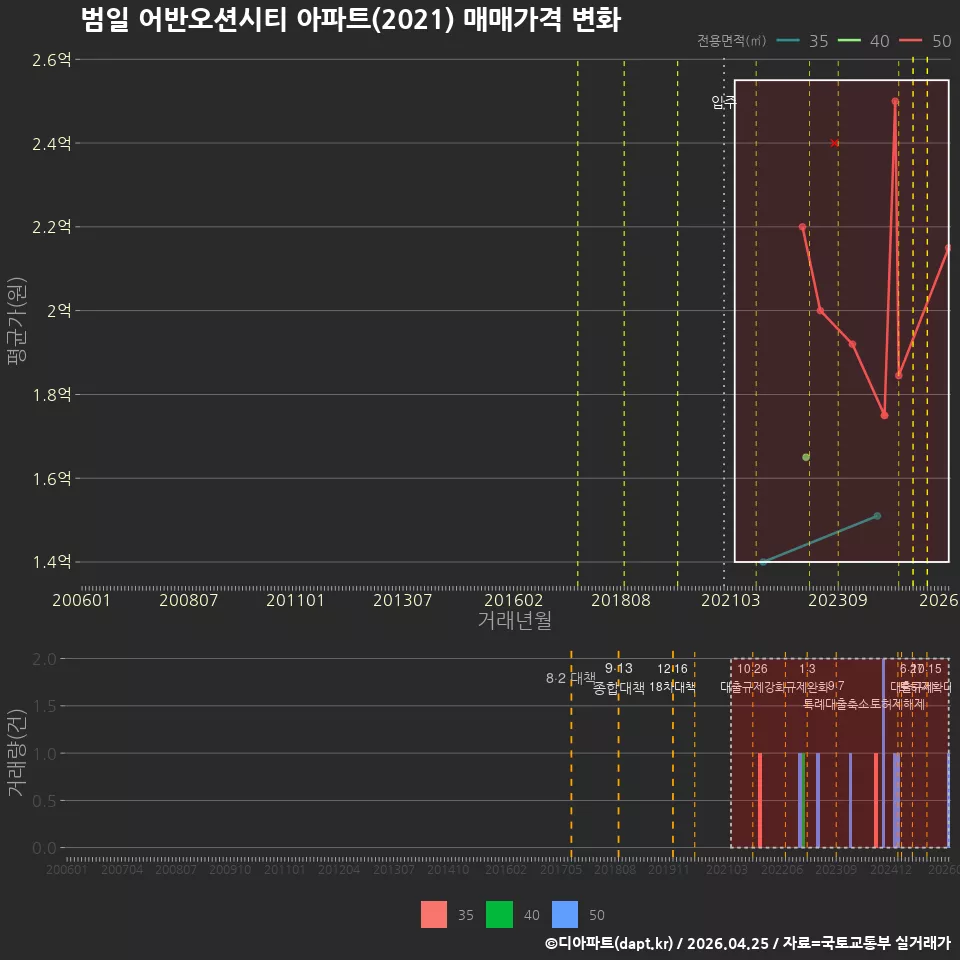Click the 0.5 volume axis label

click(44, 801)
